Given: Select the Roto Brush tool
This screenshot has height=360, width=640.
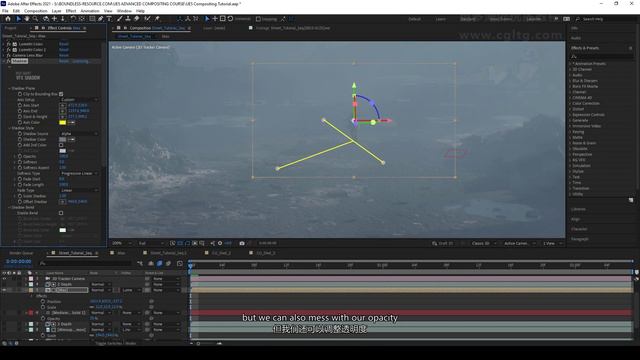Looking at the screenshot, I should 147,19.
